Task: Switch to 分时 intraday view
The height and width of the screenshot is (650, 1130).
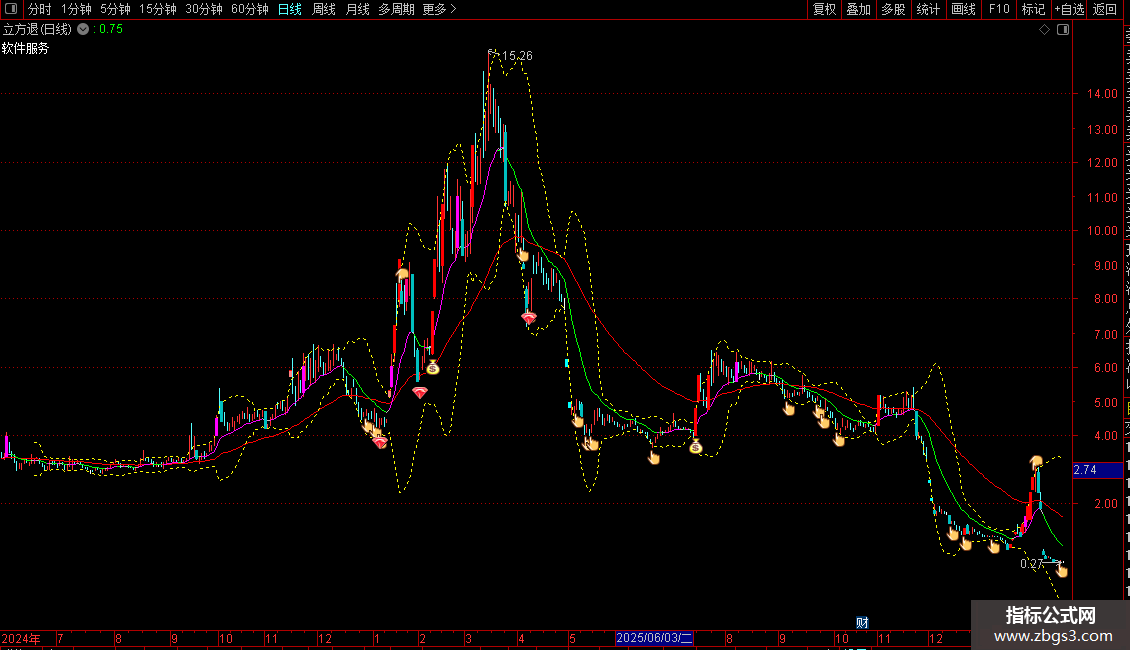Action: pos(40,9)
